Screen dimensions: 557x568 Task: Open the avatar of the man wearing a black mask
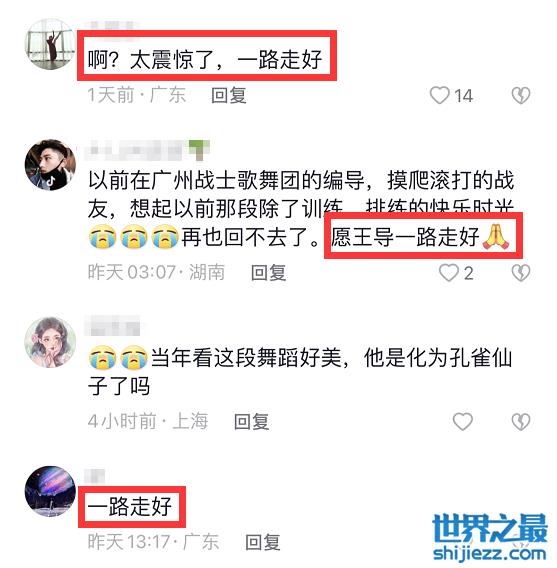click(50, 165)
